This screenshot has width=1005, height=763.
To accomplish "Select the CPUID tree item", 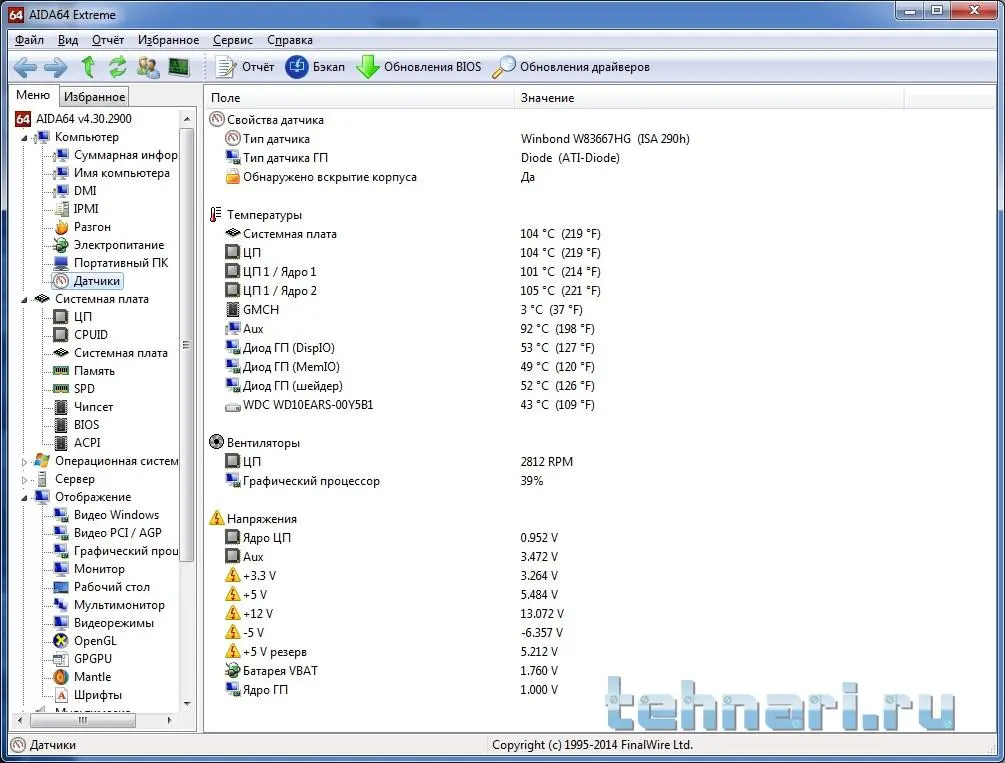I will coord(81,335).
